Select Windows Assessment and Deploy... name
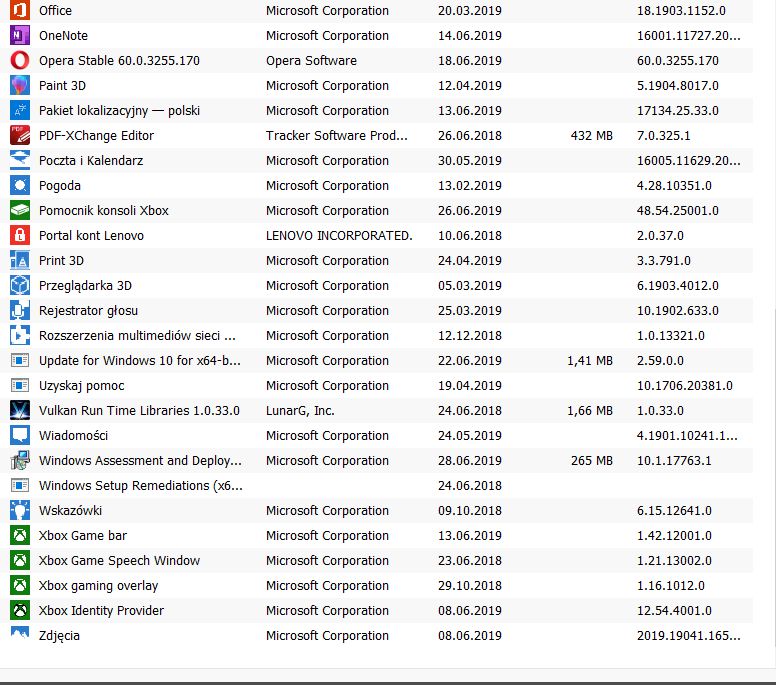776x685 pixels. point(141,460)
